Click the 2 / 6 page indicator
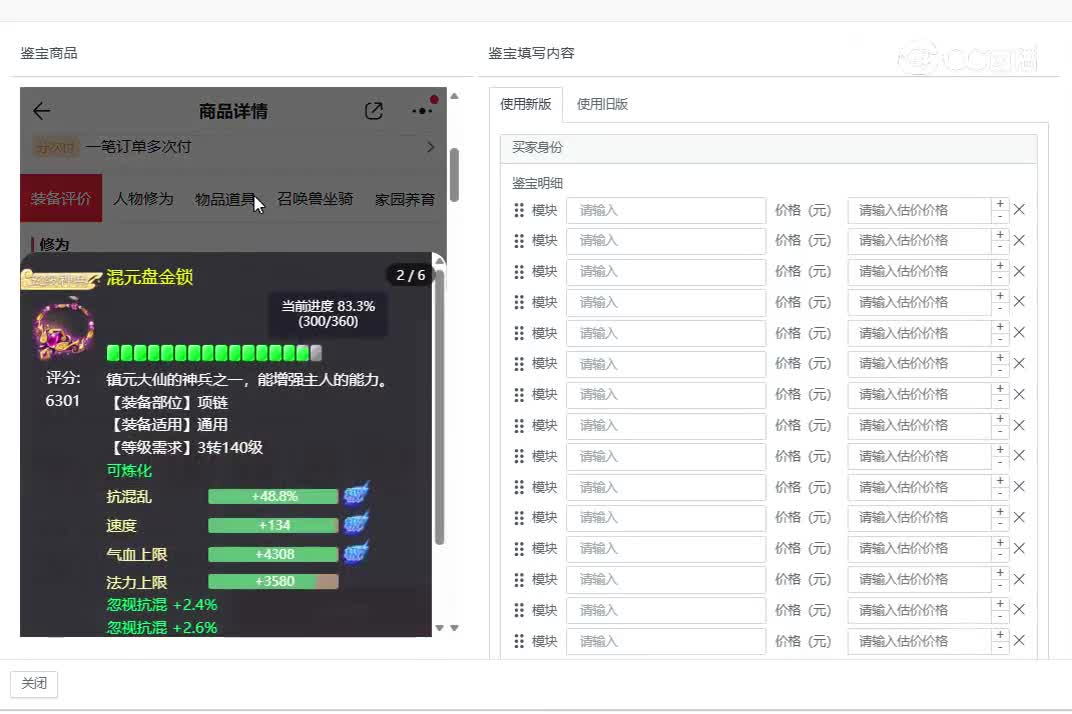 point(410,275)
